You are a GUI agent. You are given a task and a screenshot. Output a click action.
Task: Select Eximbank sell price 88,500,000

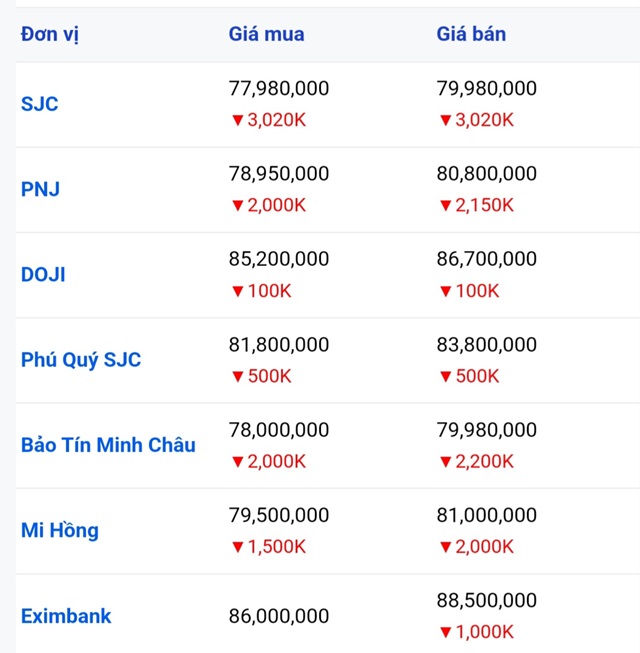[x=486, y=601]
